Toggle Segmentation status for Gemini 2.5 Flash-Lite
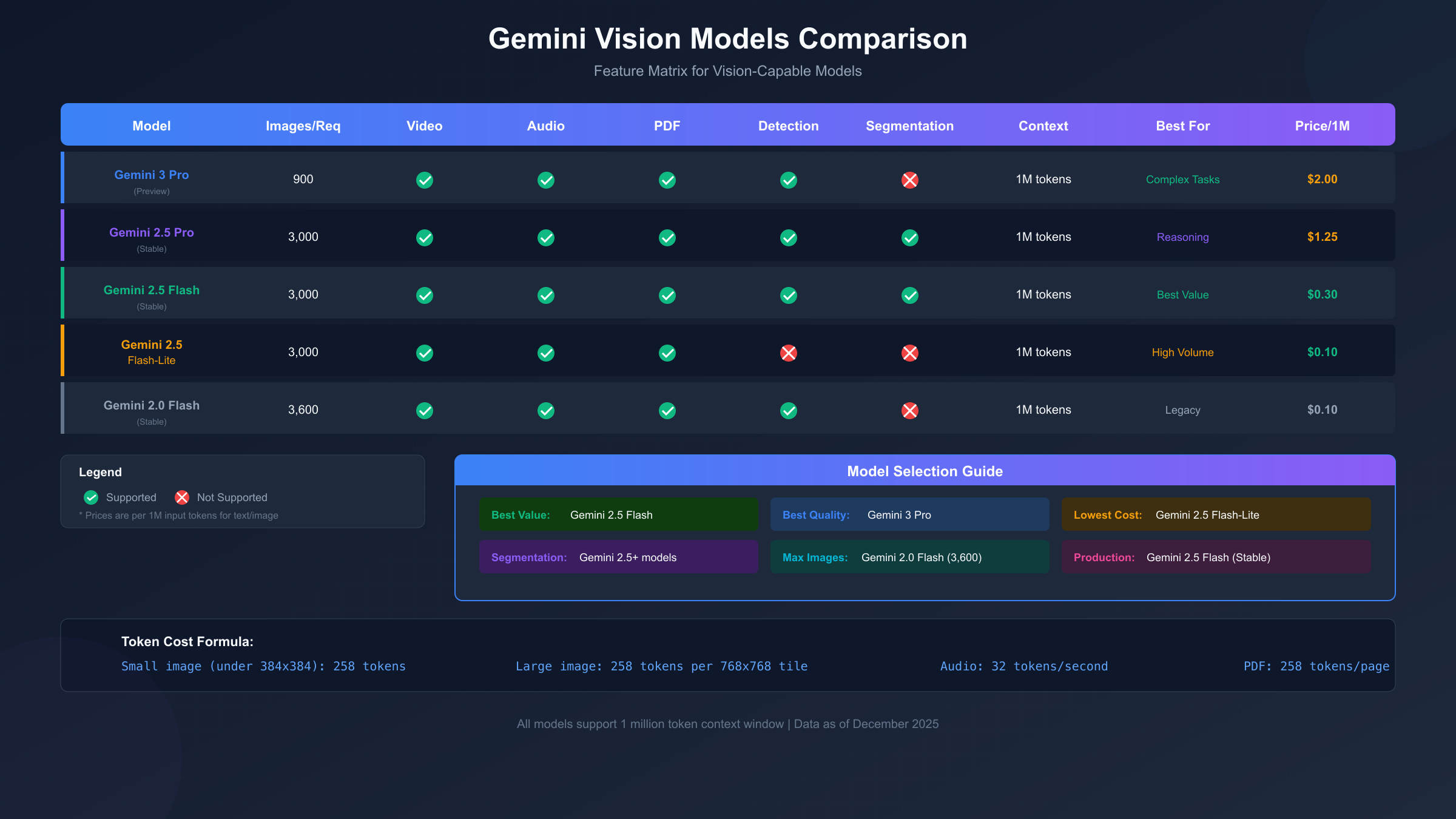1456x819 pixels. click(909, 352)
